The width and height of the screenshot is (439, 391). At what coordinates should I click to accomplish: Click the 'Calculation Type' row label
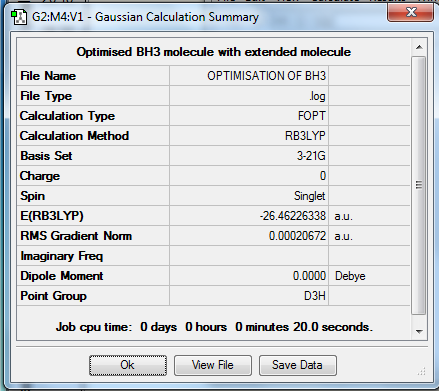point(67,116)
